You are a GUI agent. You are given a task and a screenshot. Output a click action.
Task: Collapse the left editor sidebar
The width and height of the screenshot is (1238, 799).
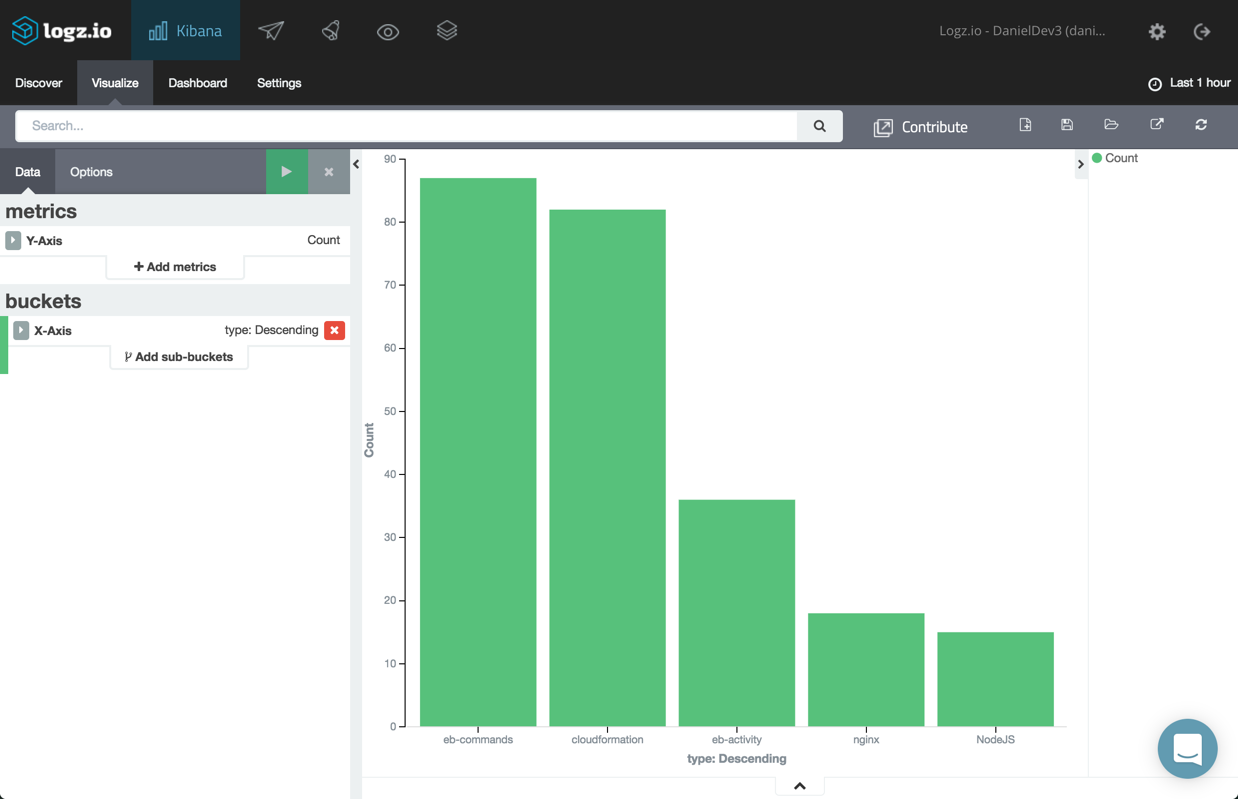[356, 164]
